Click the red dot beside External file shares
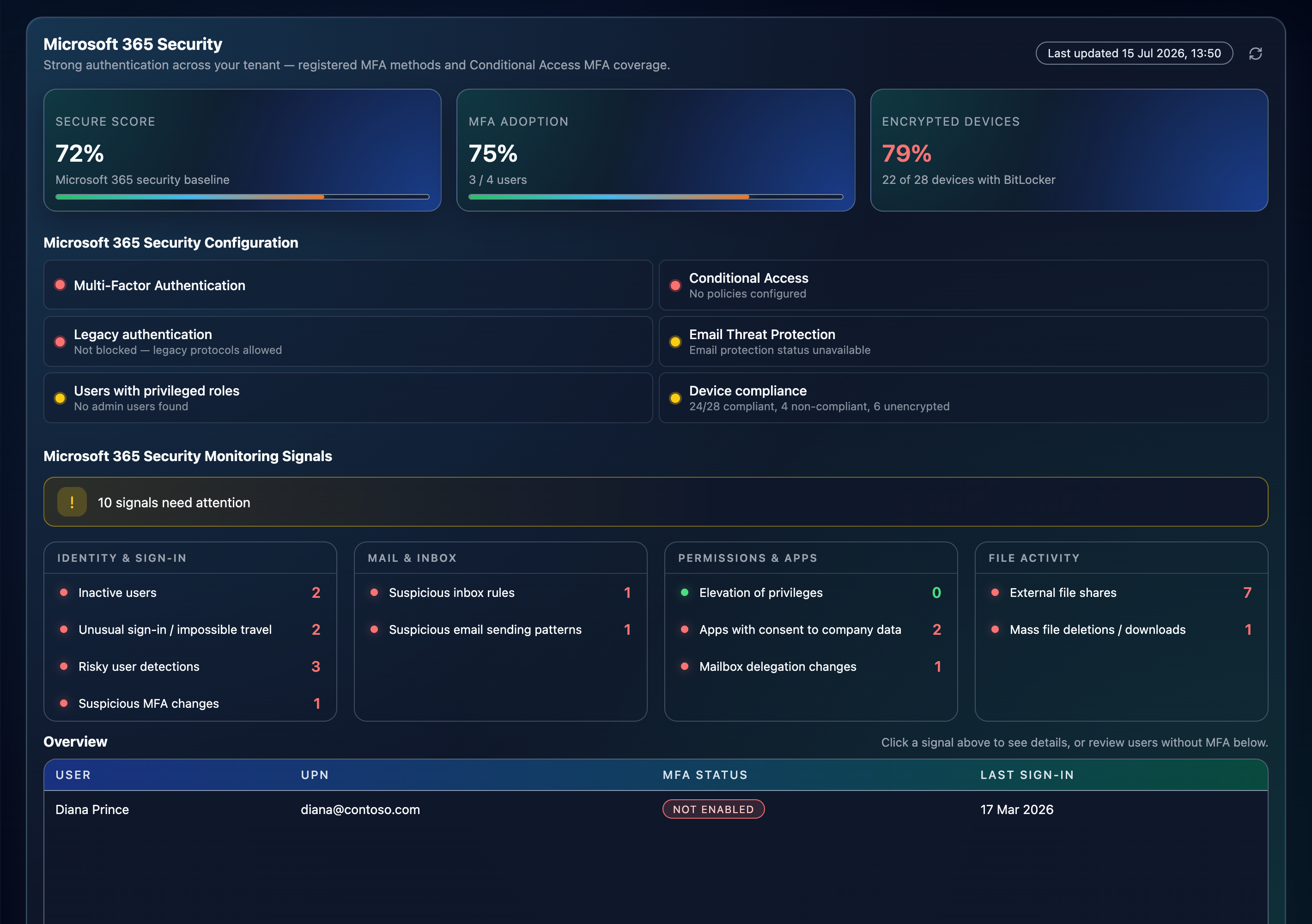 [x=995, y=592]
